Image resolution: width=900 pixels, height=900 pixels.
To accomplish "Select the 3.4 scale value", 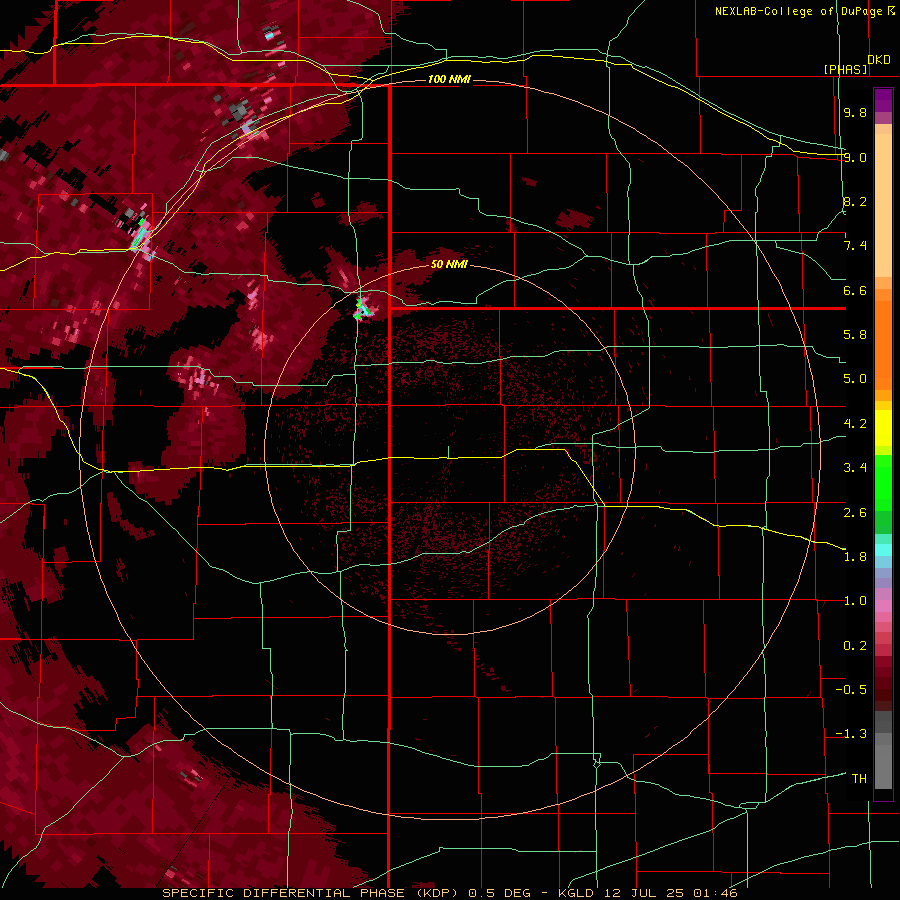I will click(855, 468).
